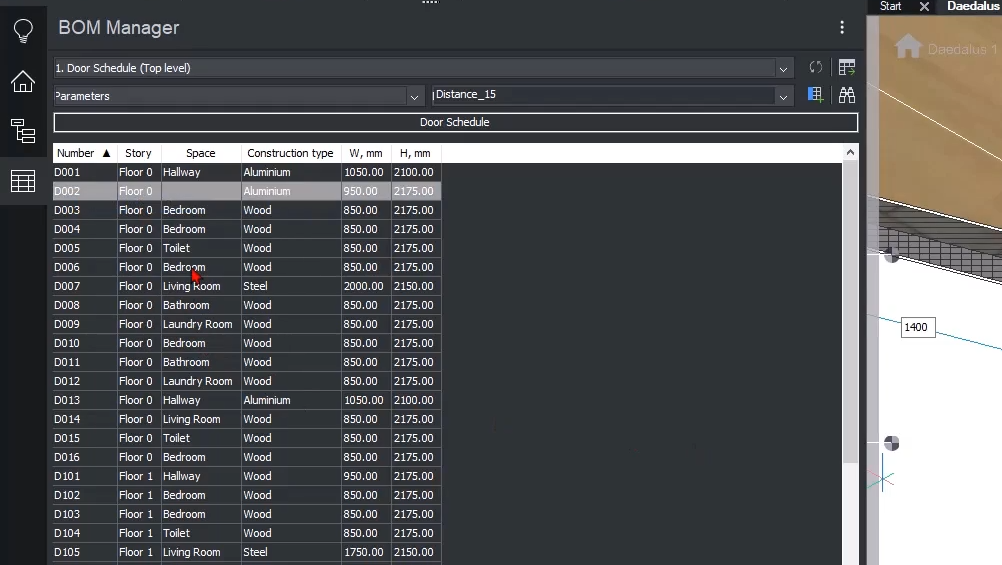Sort by the Number column header
Viewport: 1002px width, 565px height.
click(x=84, y=153)
